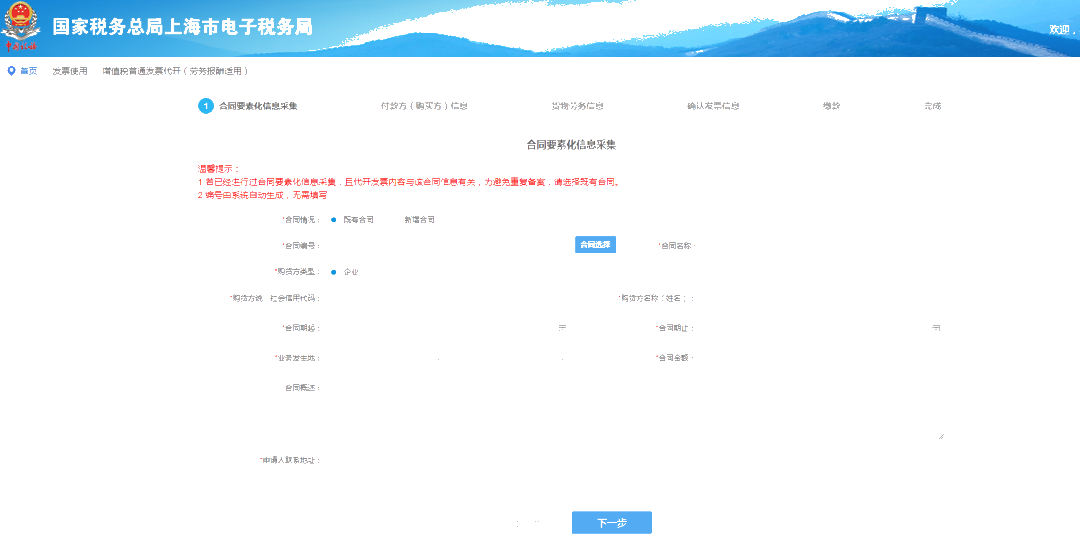
Task: Click the 欢迎 greeting in the header
Action: click(1061, 29)
